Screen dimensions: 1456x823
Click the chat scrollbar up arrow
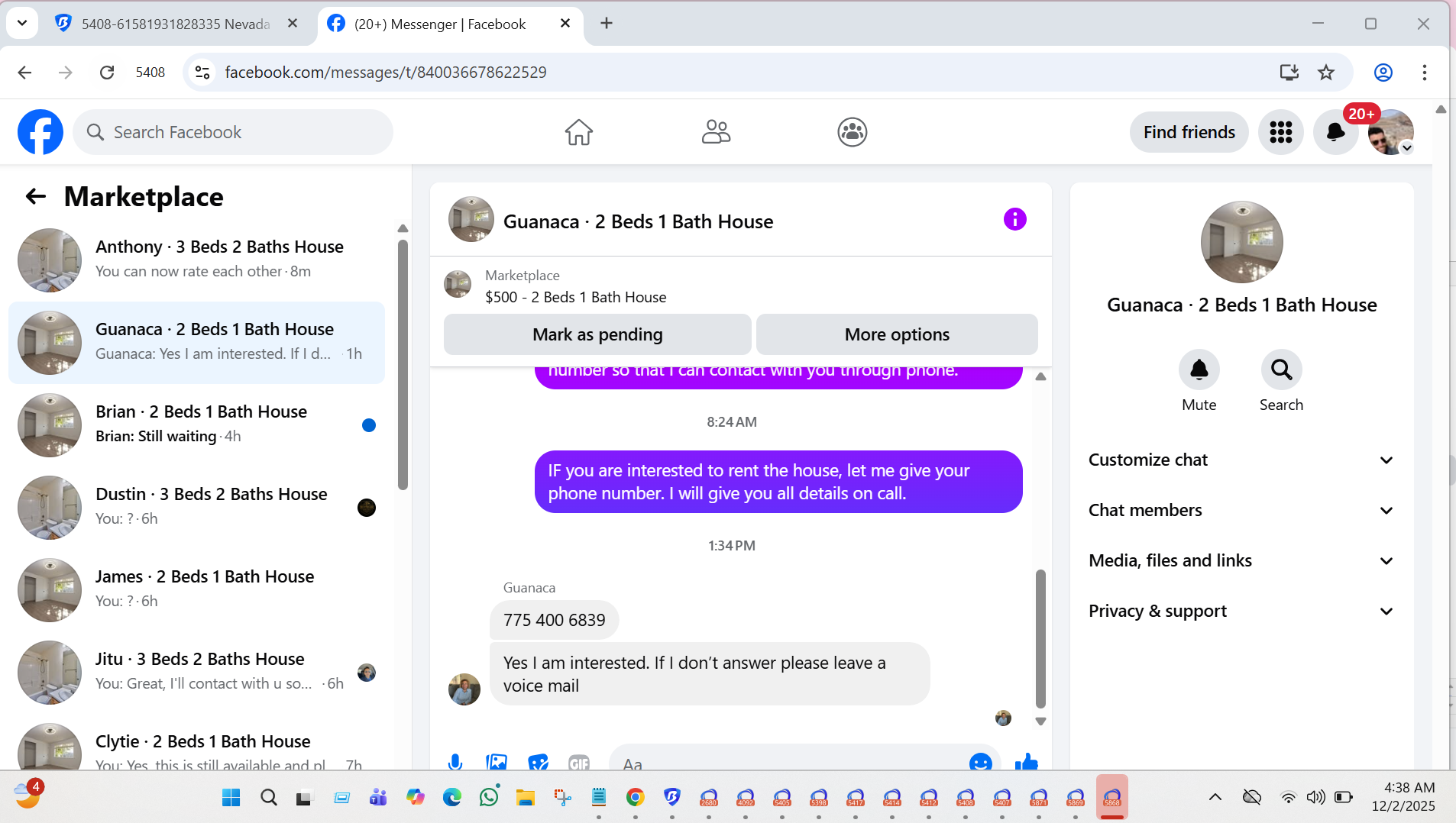click(x=1040, y=376)
